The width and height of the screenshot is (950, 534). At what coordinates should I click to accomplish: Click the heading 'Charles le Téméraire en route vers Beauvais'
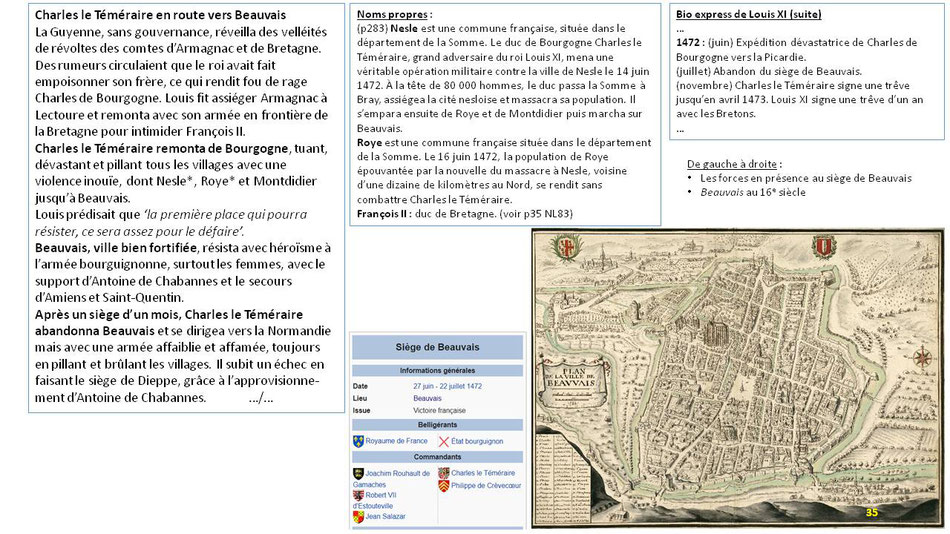pos(161,15)
